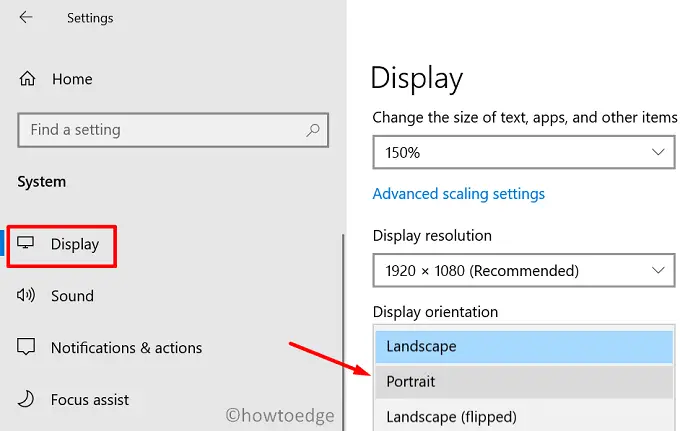This screenshot has height=431, width=680.
Task: Click the Display monitor icon
Action: coord(27,244)
